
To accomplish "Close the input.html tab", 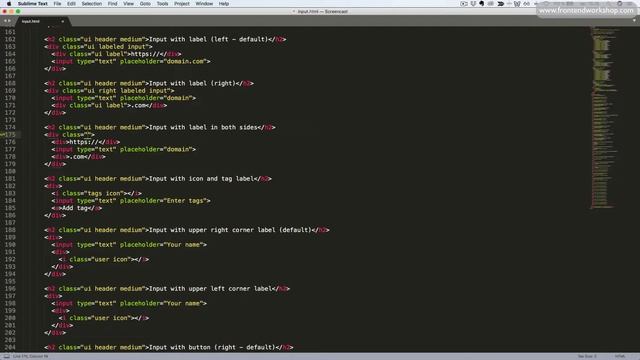I will [x=62, y=21].
